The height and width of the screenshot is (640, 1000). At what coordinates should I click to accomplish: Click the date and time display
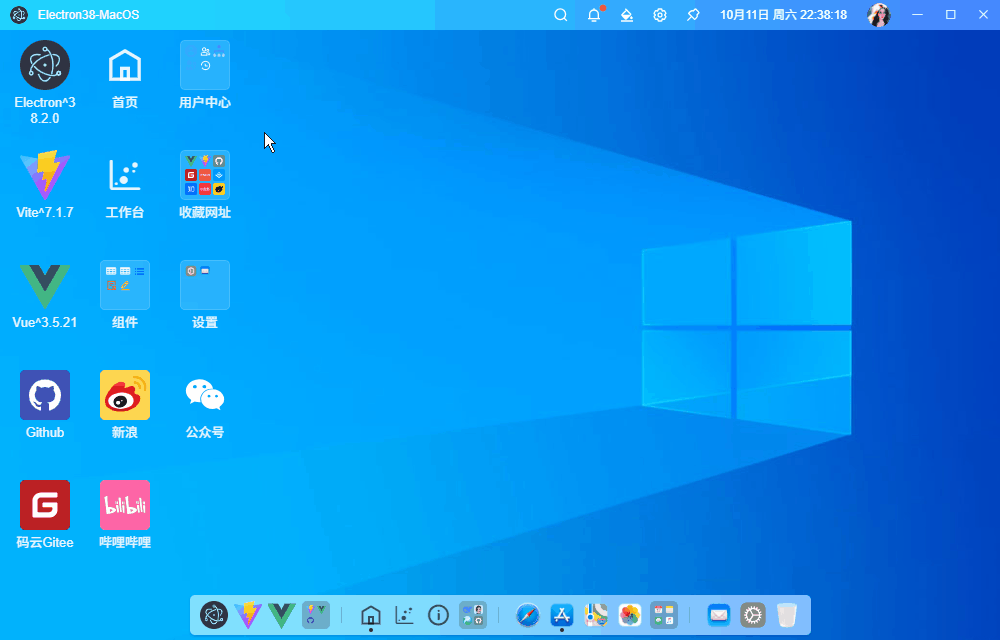[783, 15]
